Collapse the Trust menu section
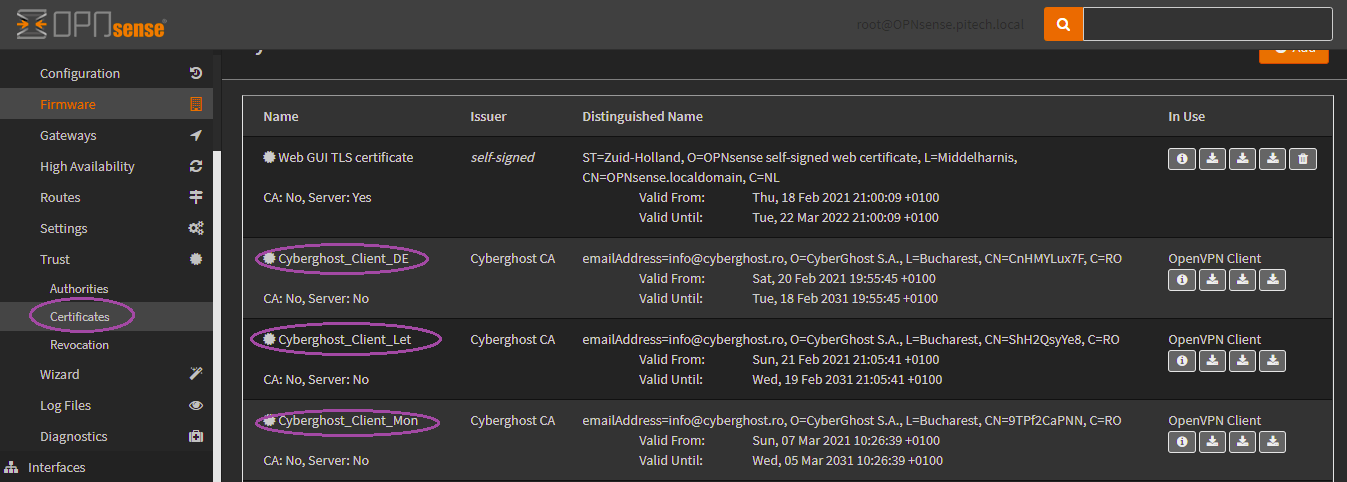 click(x=55, y=259)
